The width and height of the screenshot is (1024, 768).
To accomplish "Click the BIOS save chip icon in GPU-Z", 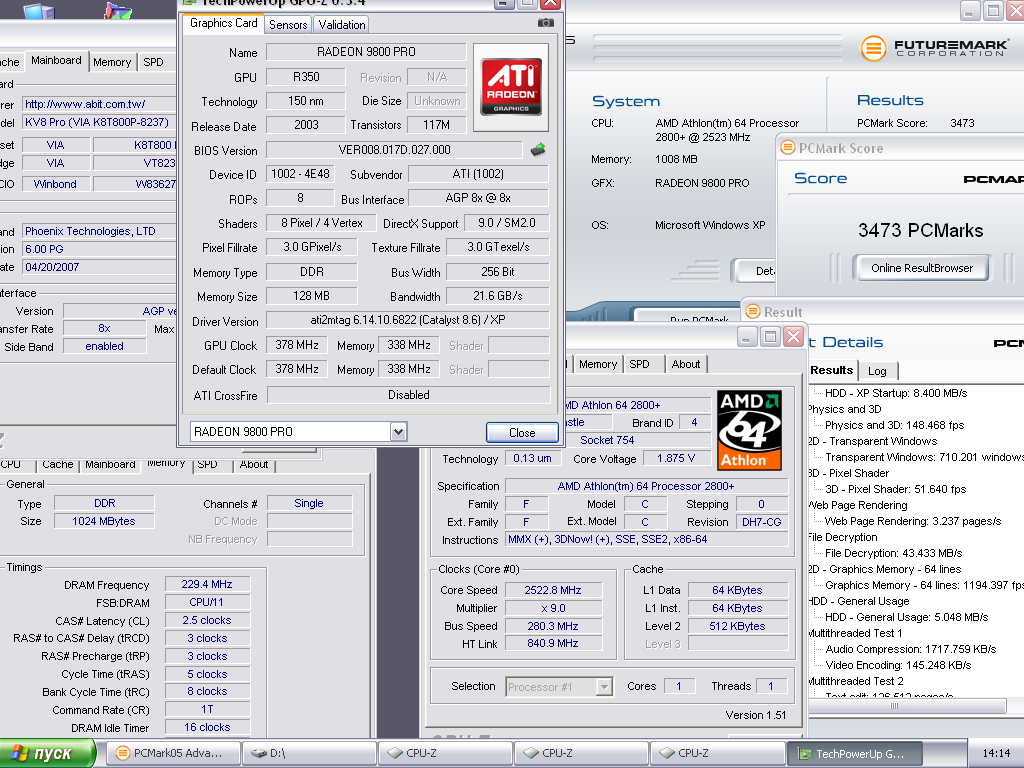I will tap(538, 150).
